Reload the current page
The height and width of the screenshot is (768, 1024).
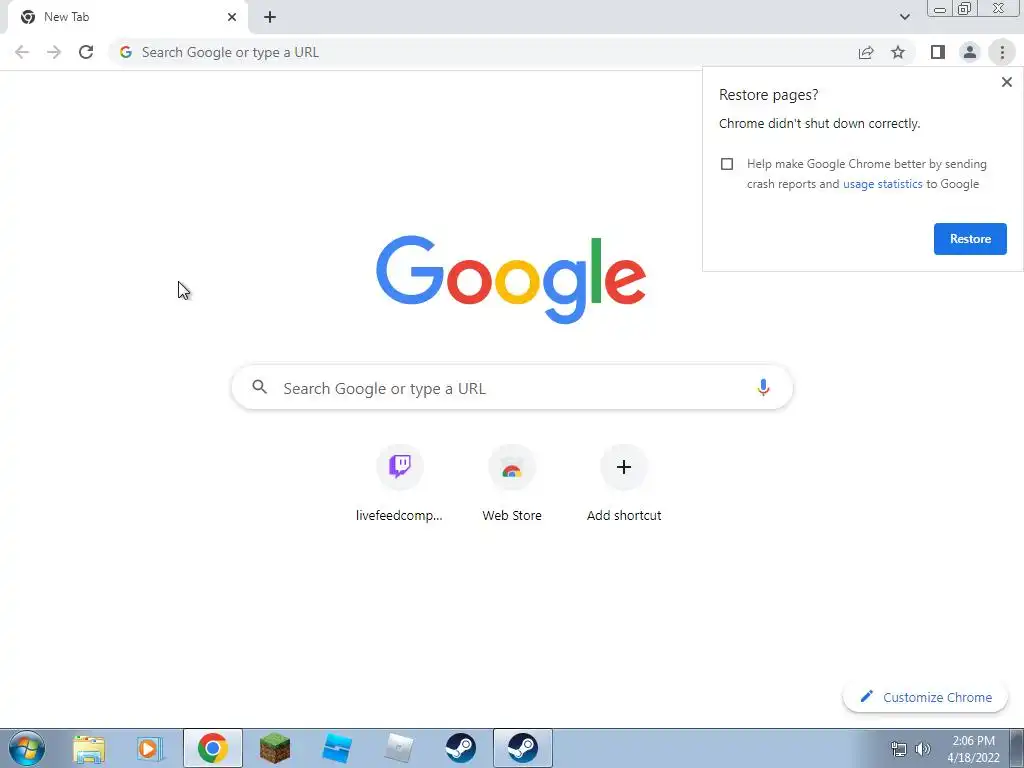(86, 52)
